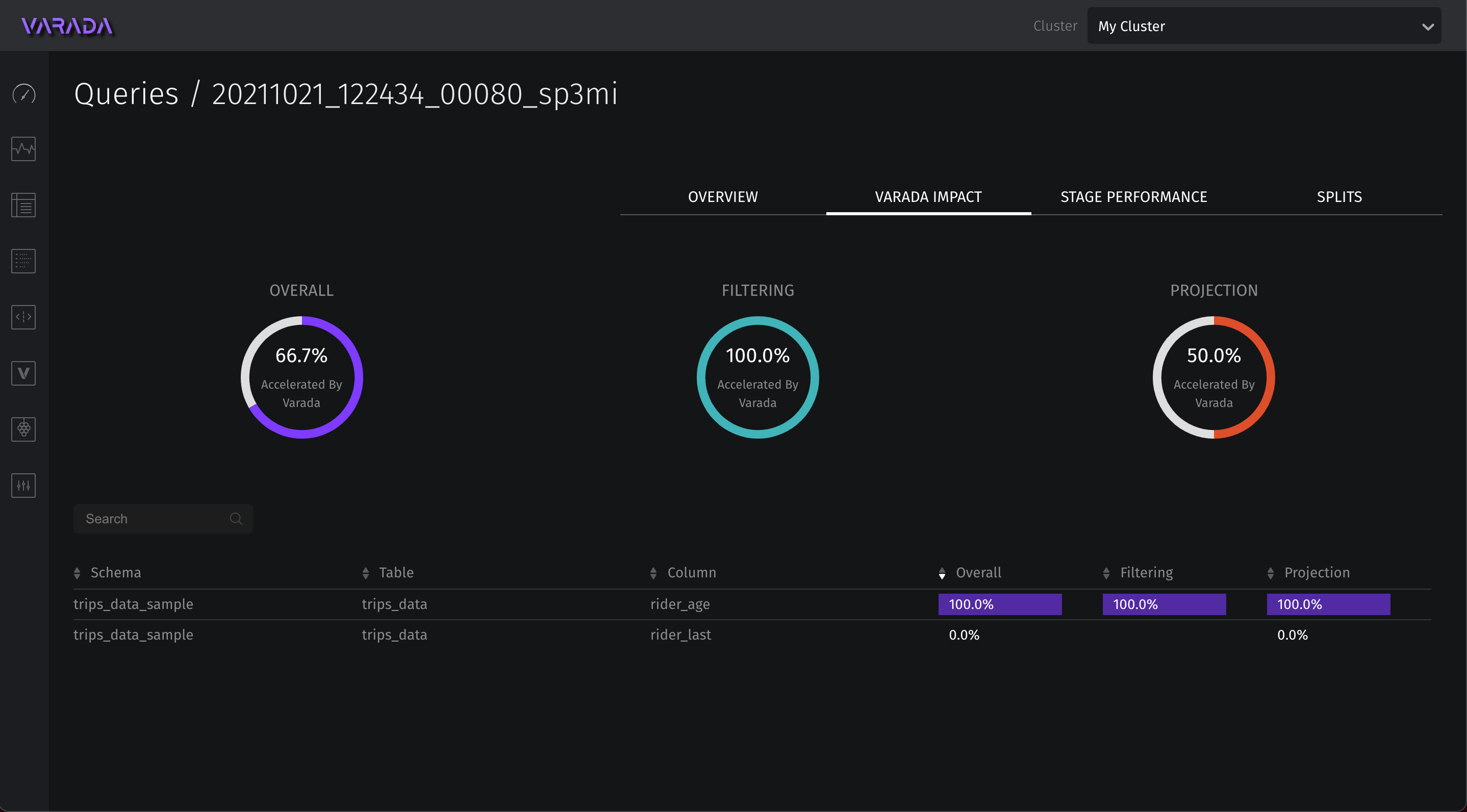The width and height of the screenshot is (1467, 812).
Task: Click the magnifier icon in Search box
Action: 236,519
